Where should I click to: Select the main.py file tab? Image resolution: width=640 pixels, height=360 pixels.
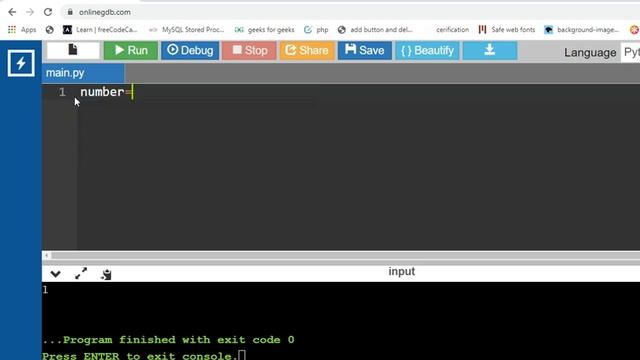[x=83, y=73]
